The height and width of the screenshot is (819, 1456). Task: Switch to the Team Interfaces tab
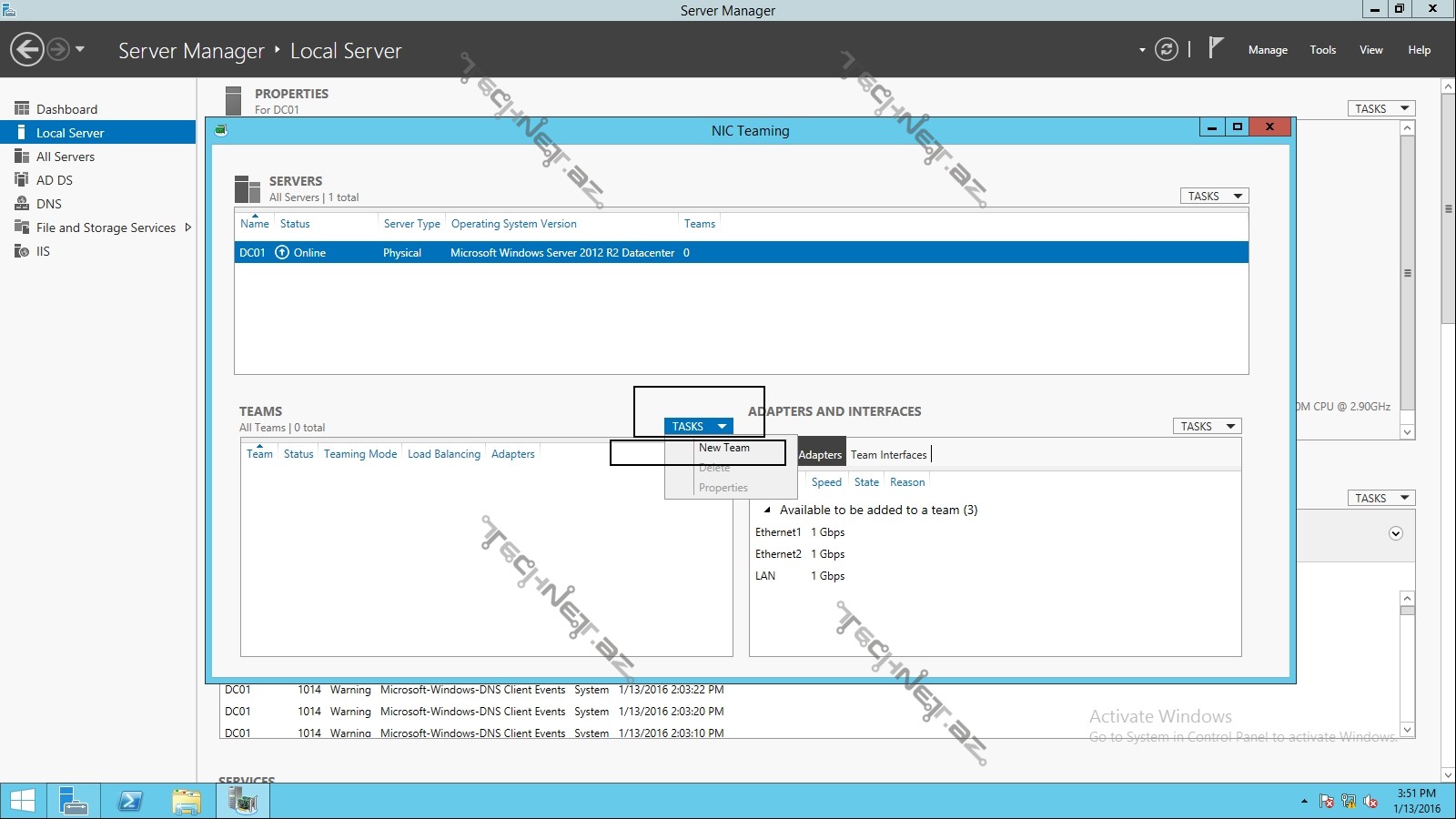point(888,454)
